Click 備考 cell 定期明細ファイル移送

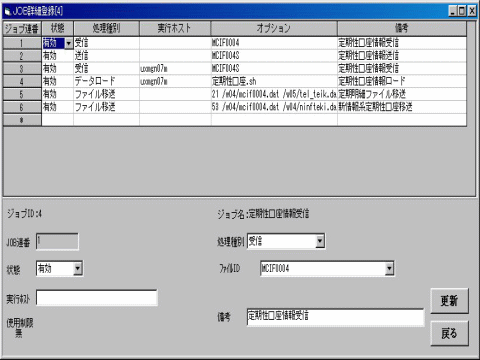[402, 94]
